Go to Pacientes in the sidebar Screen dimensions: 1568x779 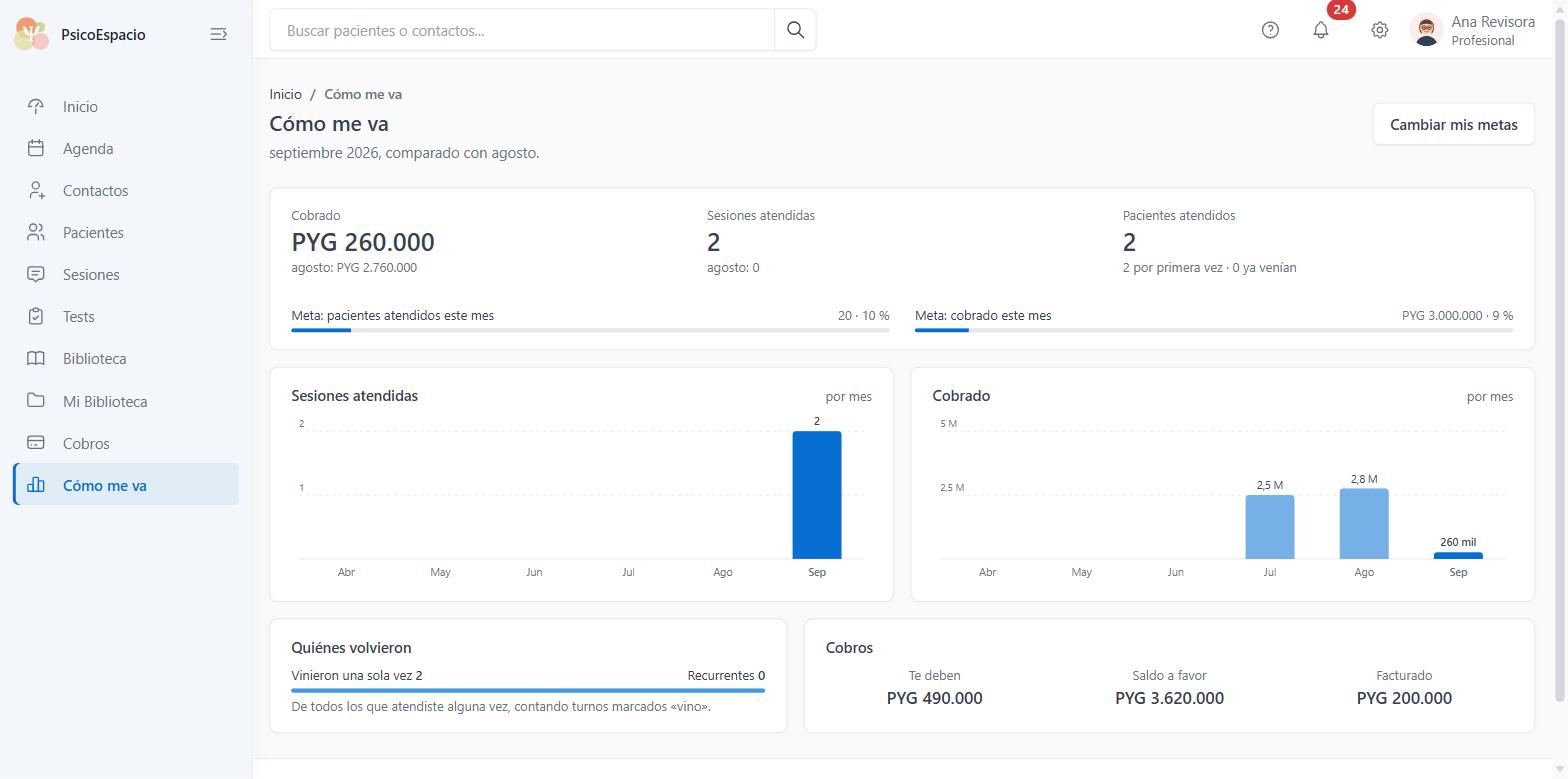pyautogui.click(x=126, y=232)
